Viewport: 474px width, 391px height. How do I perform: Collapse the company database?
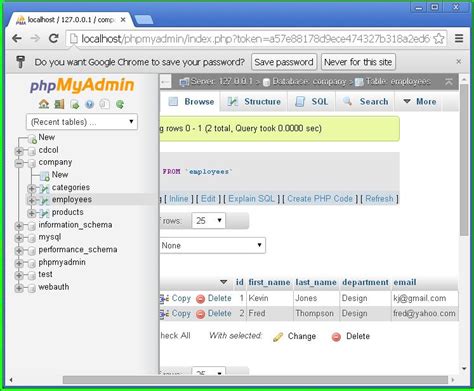tap(19, 163)
